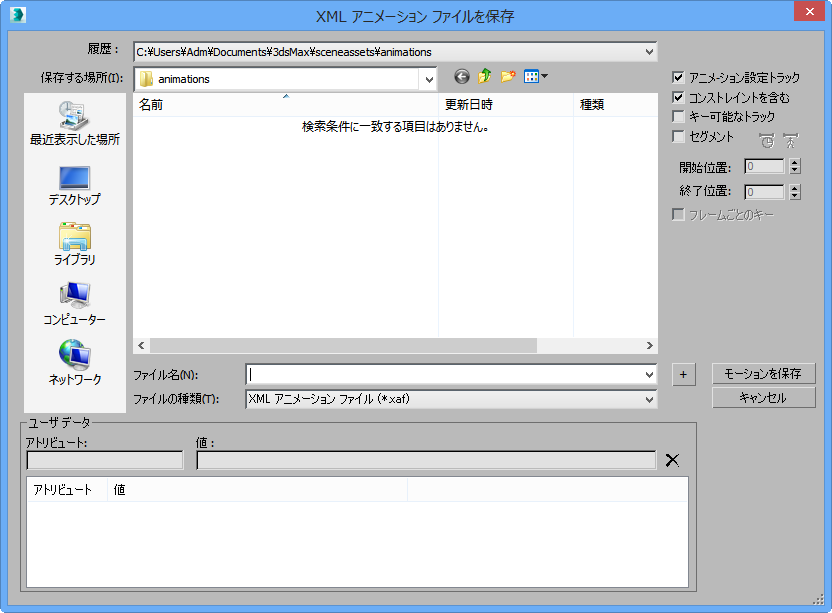Enable セグメント checkbox
This screenshot has width=832, height=613.
[678, 136]
